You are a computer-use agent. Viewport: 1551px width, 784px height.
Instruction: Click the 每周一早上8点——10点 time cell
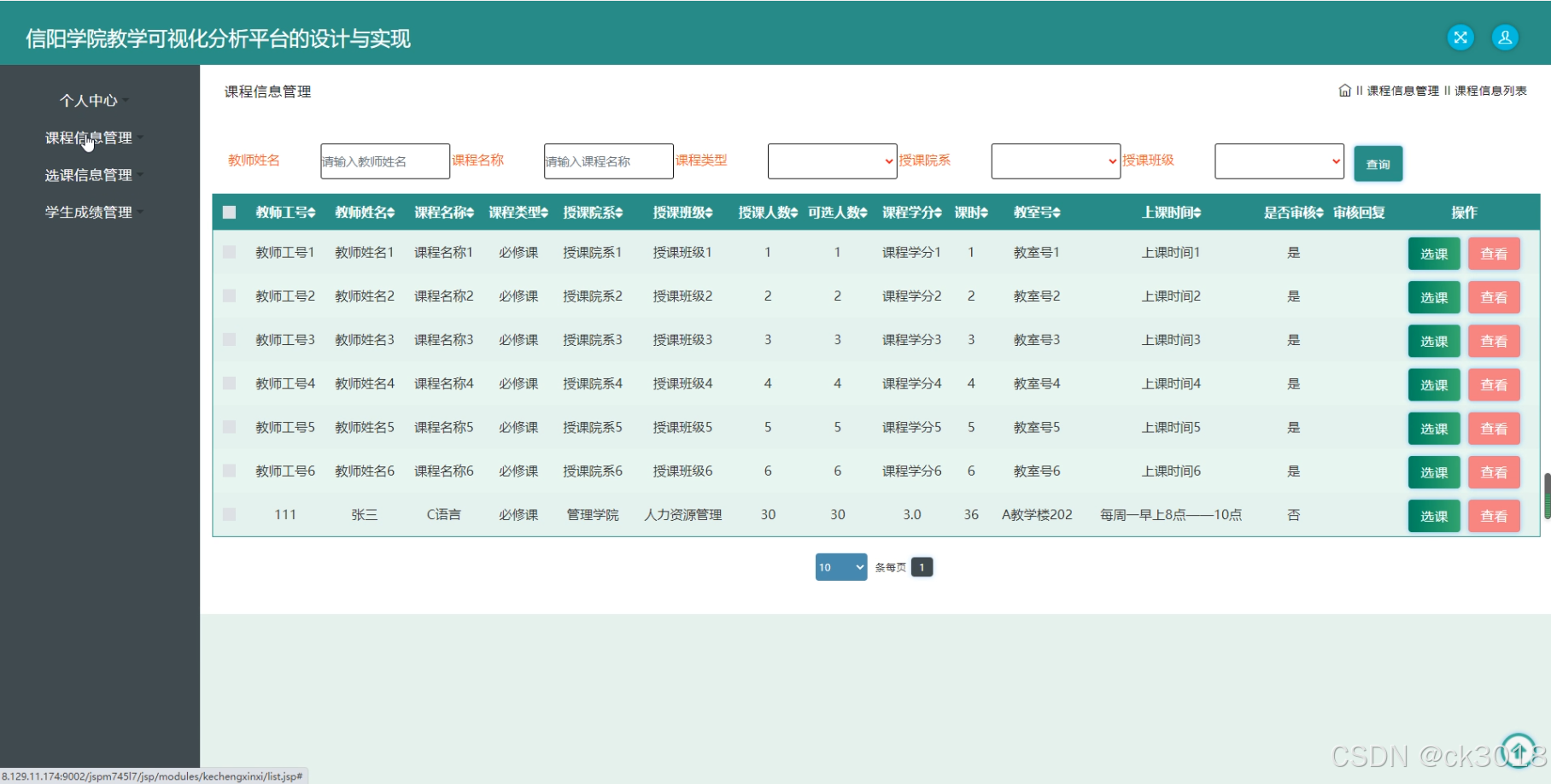click(x=1171, y=515)
